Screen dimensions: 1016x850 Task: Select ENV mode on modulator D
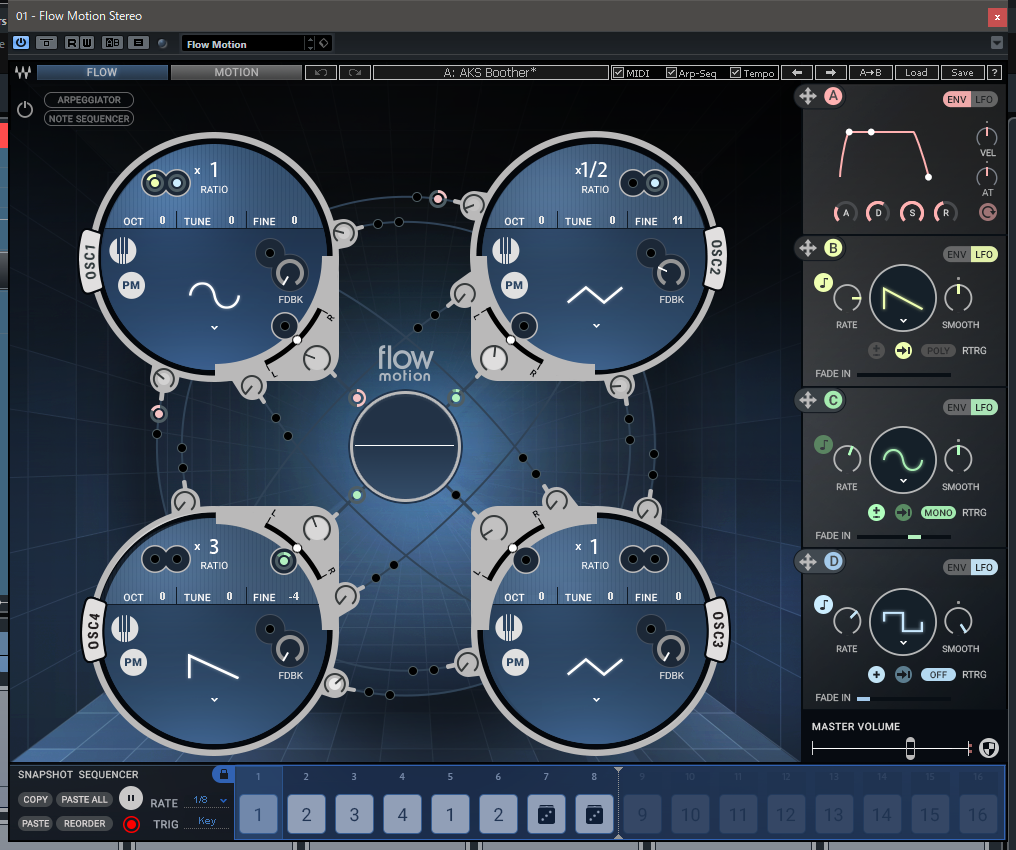(x=956, y=568)
